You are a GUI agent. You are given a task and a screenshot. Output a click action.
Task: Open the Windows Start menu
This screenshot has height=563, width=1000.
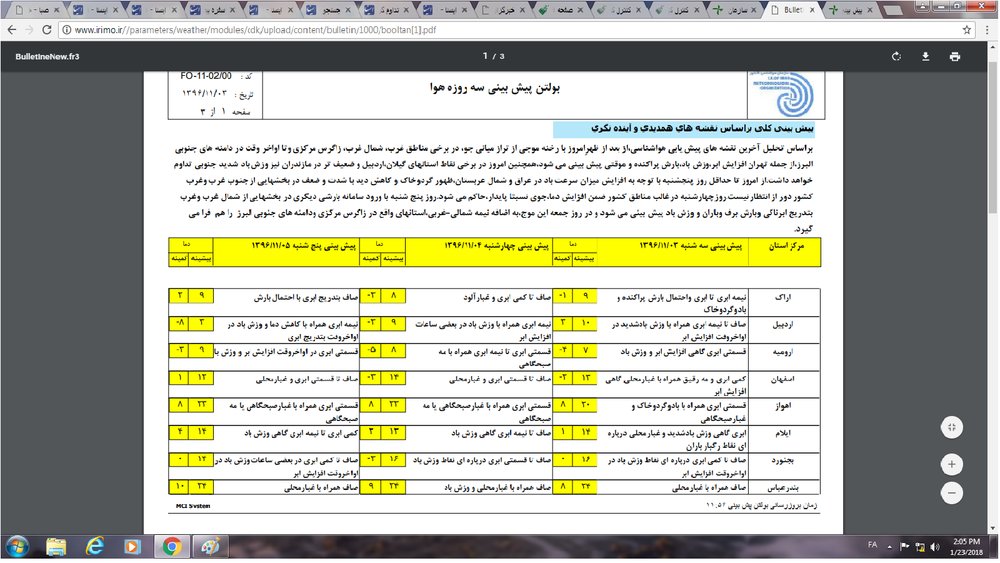tap(17, 548)
